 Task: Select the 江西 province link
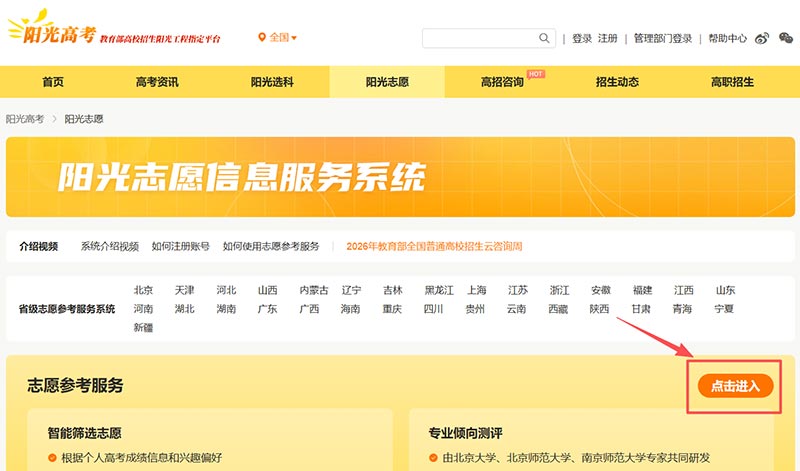tap(684, 290)
